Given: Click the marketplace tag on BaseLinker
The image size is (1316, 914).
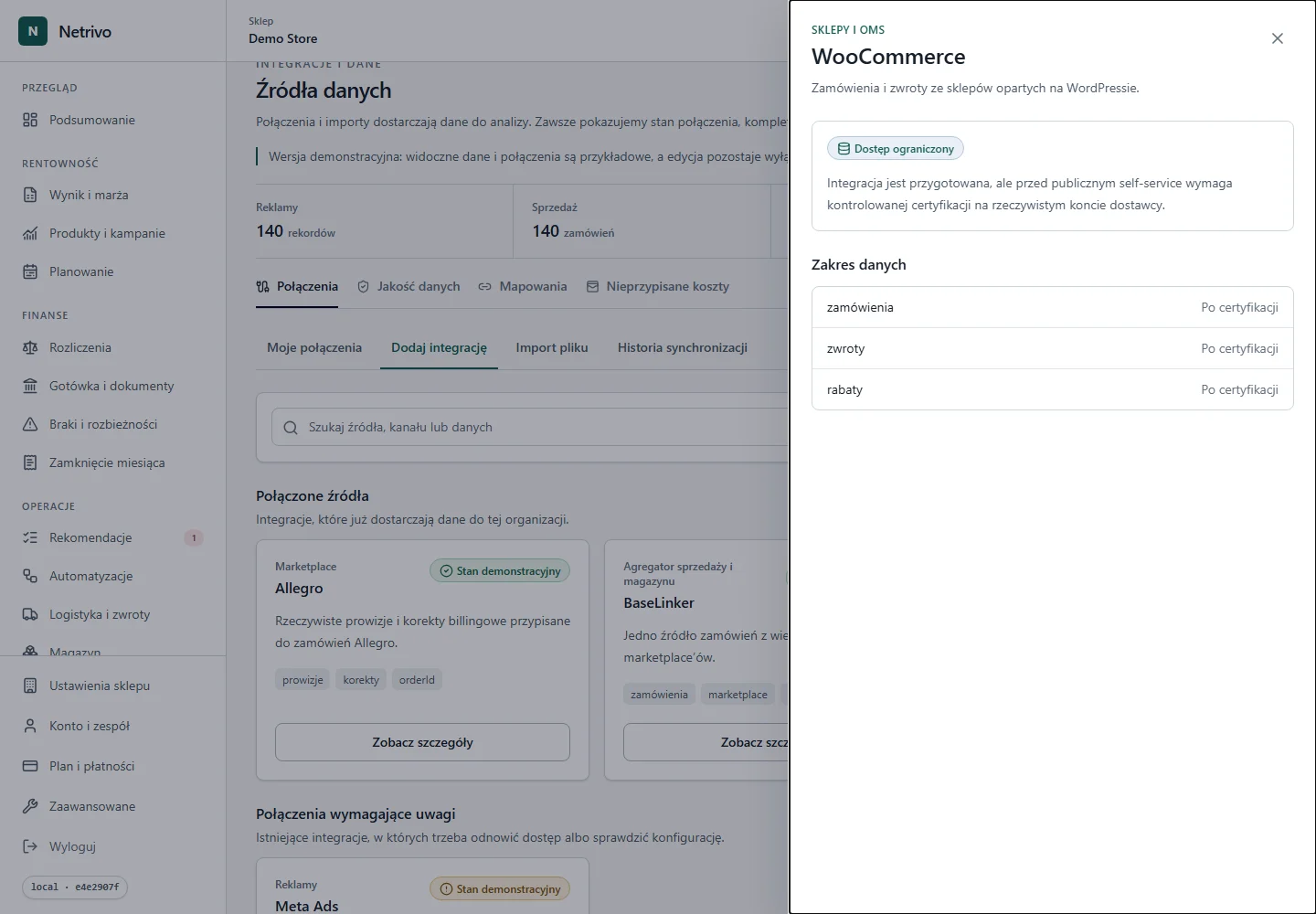Looking at the screenshot, I should click(x=738, y=695).
